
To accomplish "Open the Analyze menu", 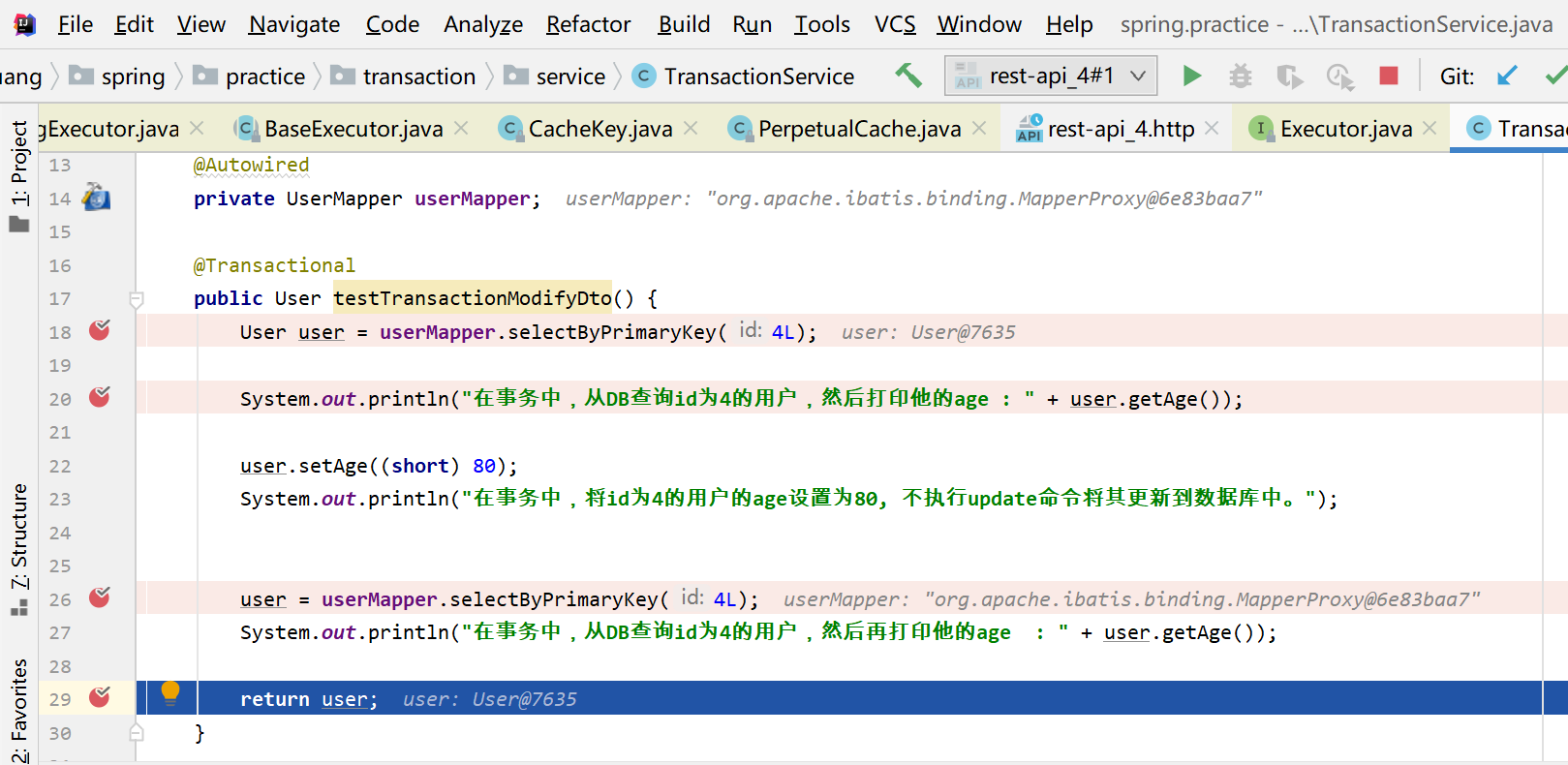I will (483, 24).
